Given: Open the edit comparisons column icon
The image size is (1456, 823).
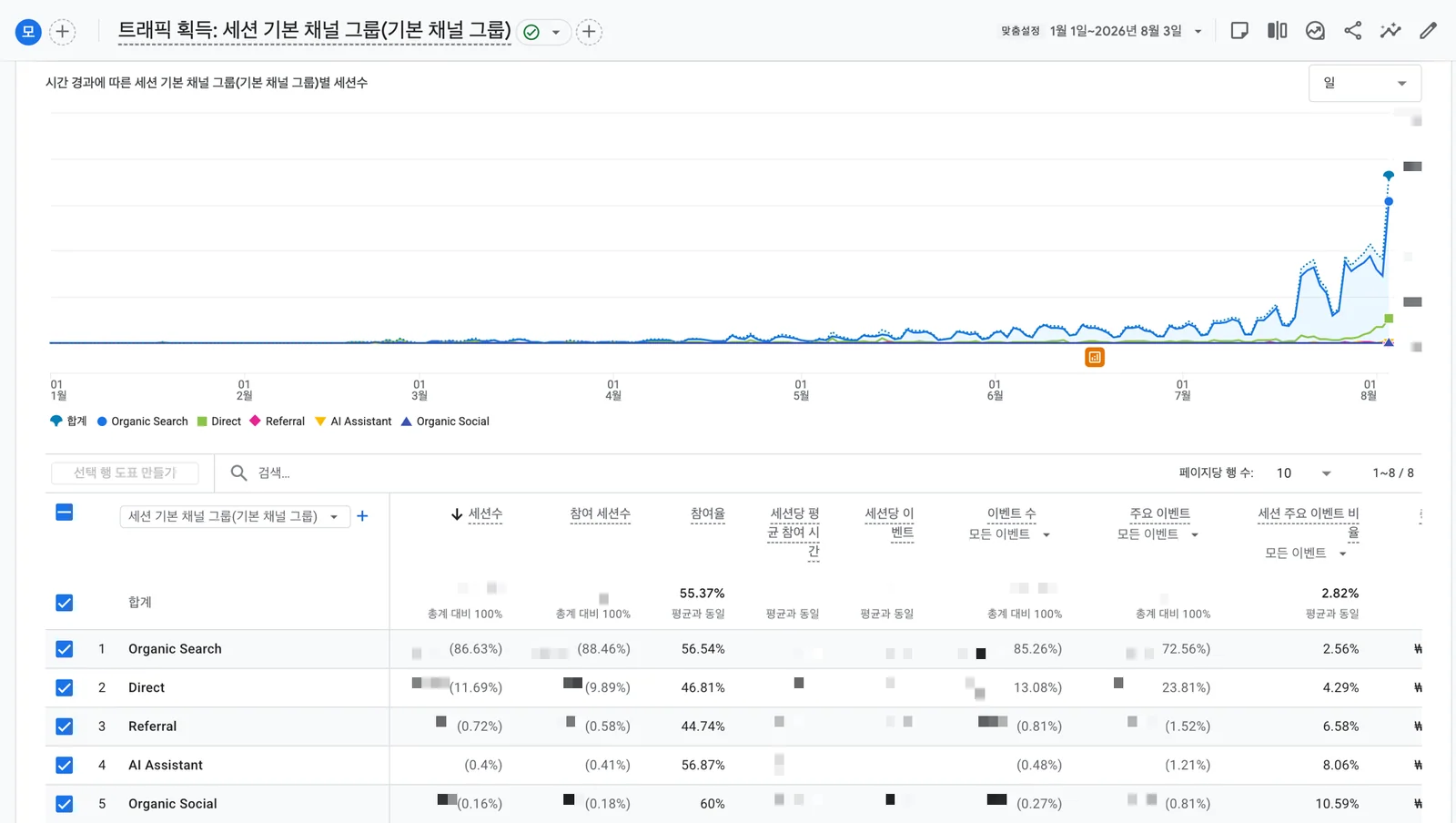Looking at the screenshot, I should coord(1277,31).
